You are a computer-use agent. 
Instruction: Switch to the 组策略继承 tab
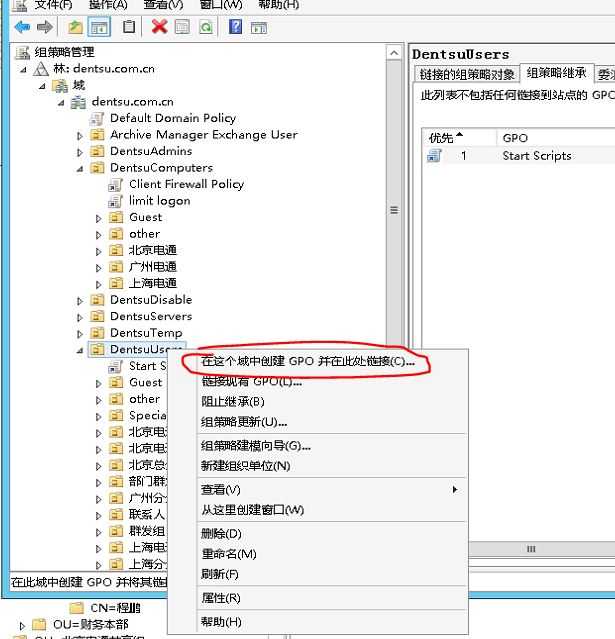click(x=556, y=73)
